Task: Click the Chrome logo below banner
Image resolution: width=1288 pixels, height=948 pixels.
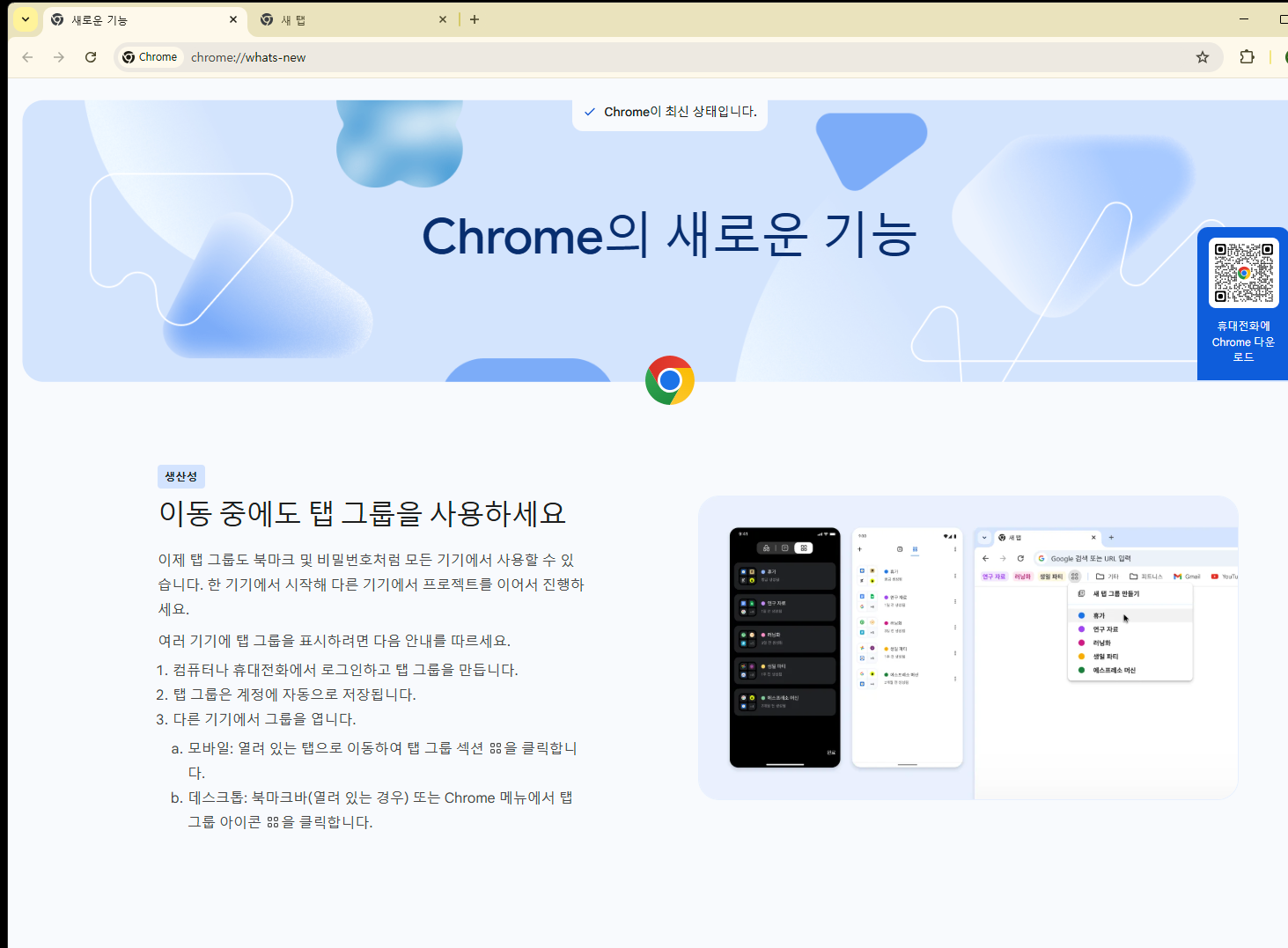Action: click(x=670, y=380)
